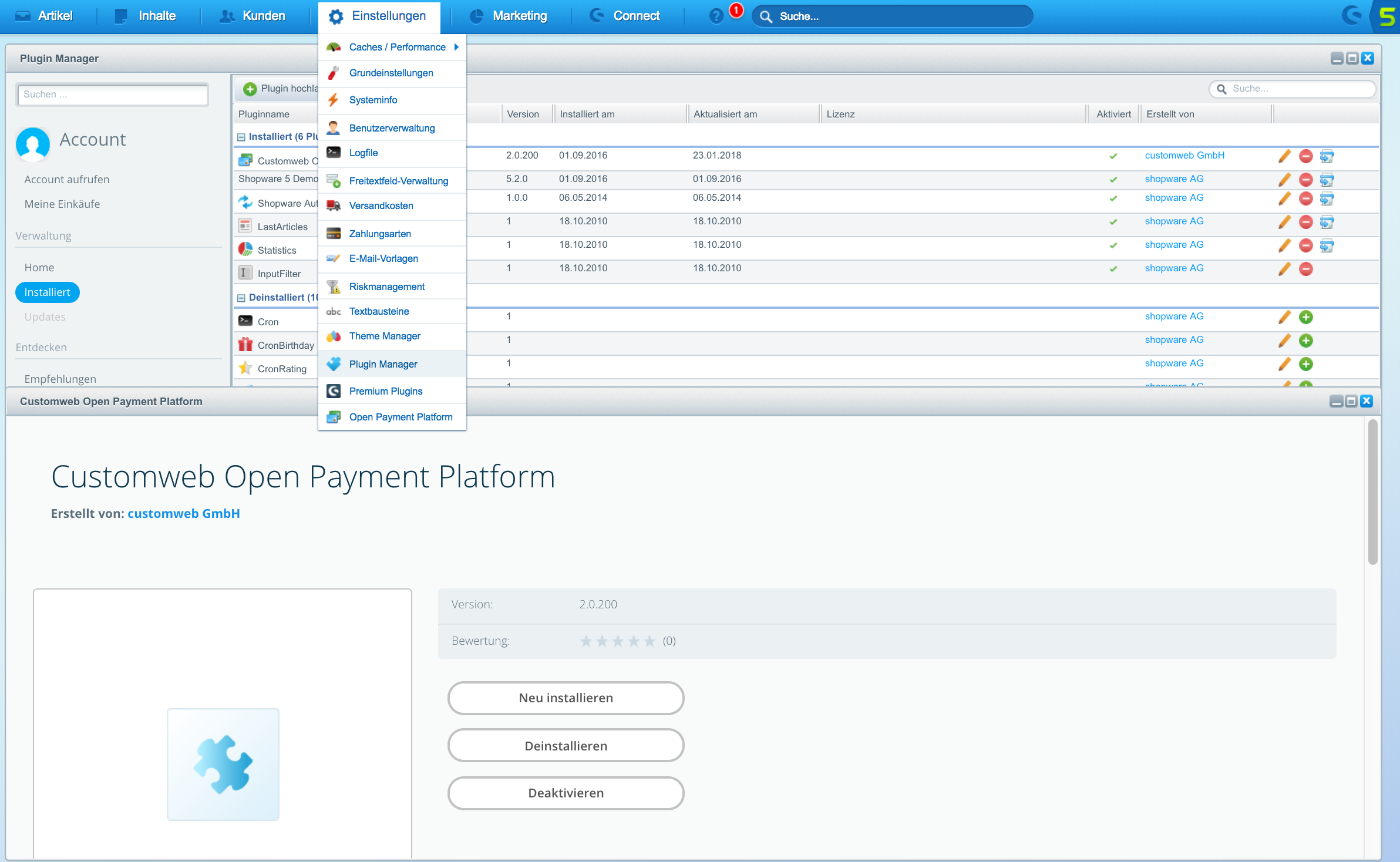Edit InputFilter plugin via pencil icon
1400x862 pixels.
coord(1284,269)
